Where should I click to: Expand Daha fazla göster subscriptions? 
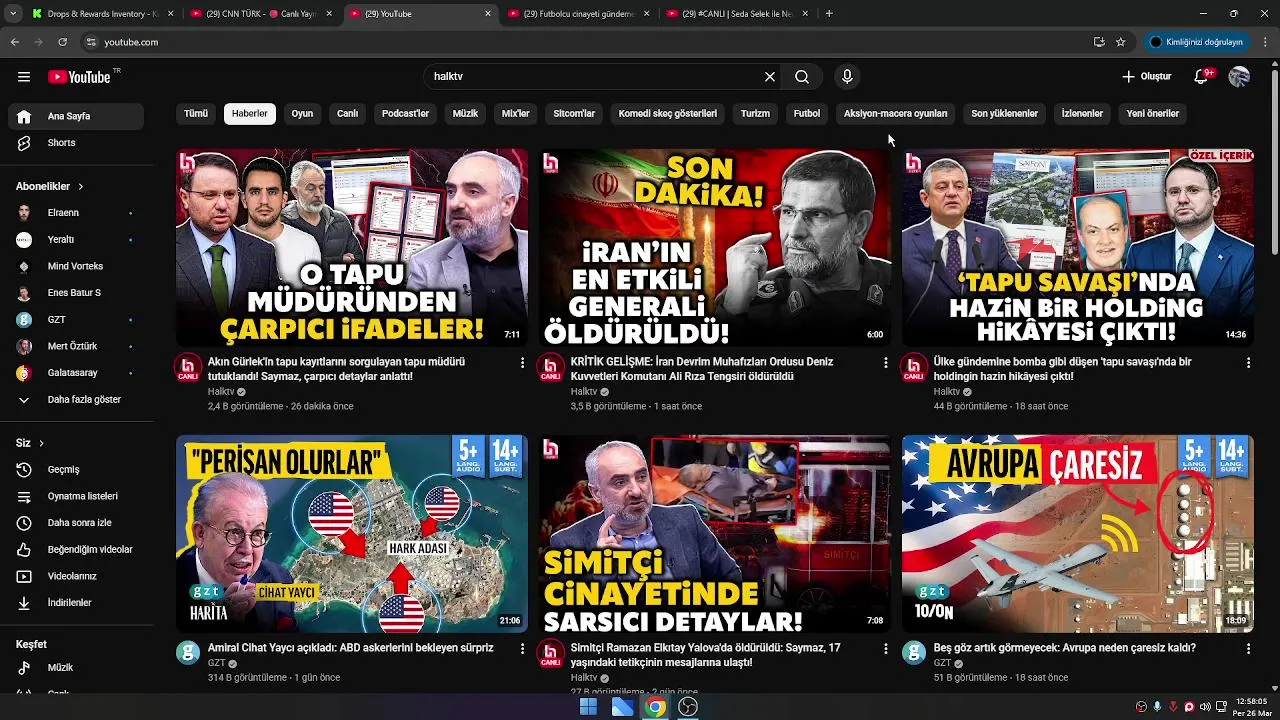point(76,400)
